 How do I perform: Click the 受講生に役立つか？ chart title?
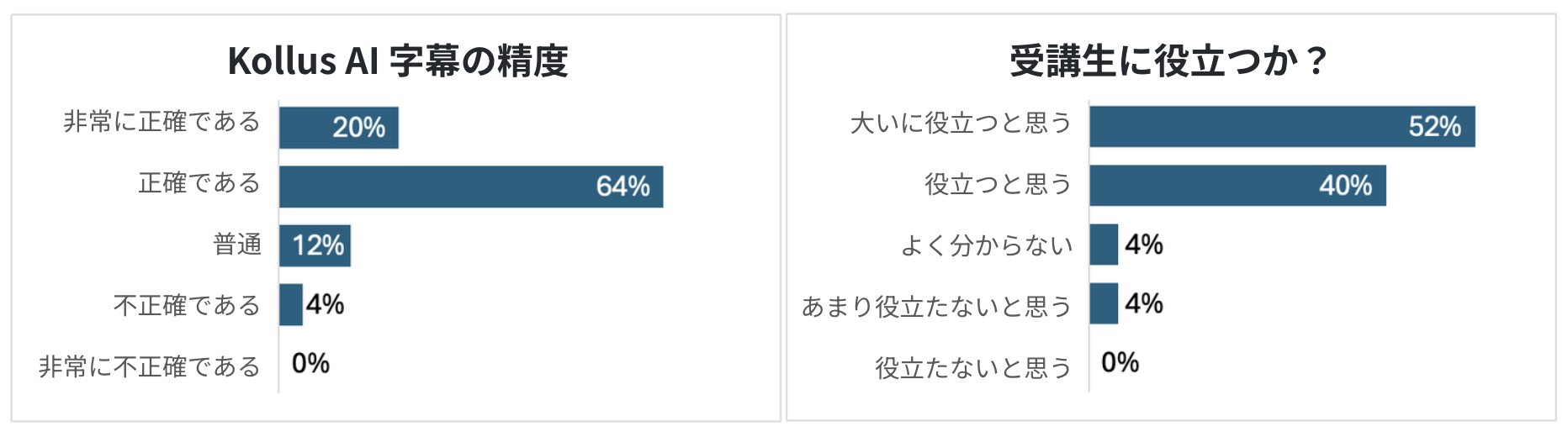point(1169,61)
